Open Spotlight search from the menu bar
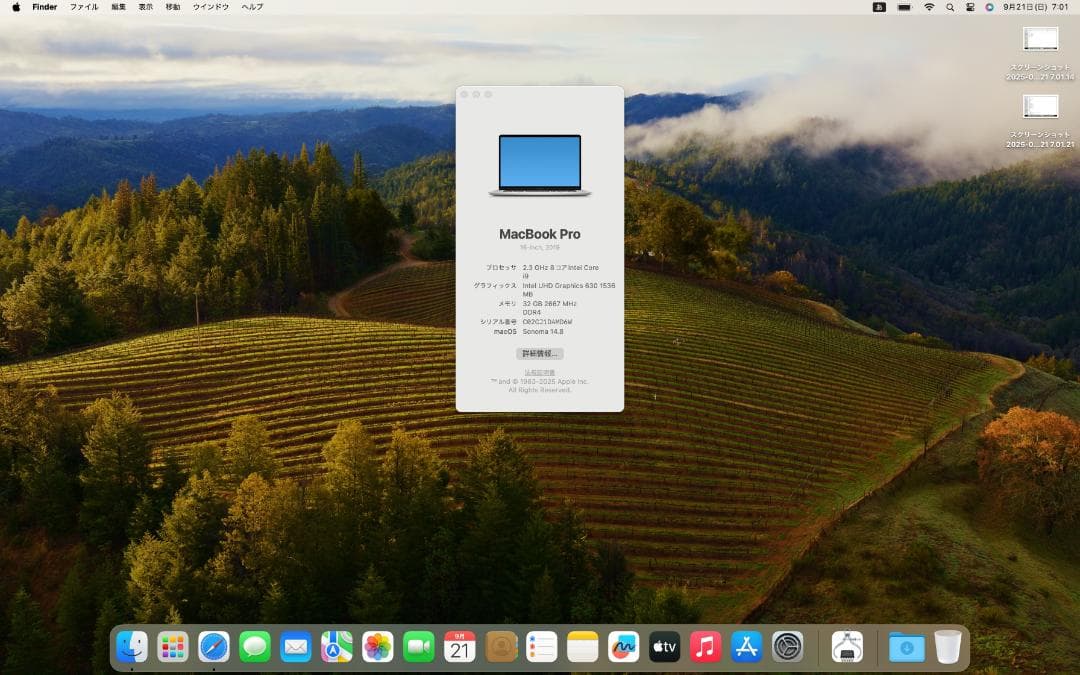Screen dimensions: 1080x675 (x=950, y=7)
